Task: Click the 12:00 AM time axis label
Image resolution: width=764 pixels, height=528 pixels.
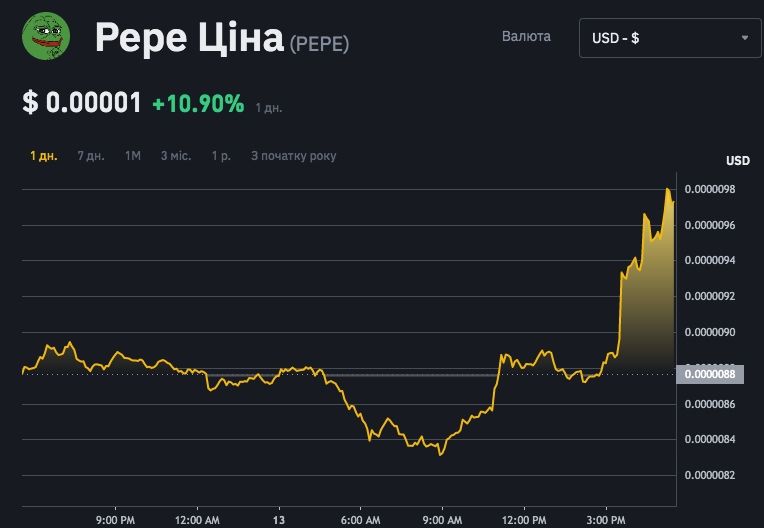Action: [x=197, y=520]
